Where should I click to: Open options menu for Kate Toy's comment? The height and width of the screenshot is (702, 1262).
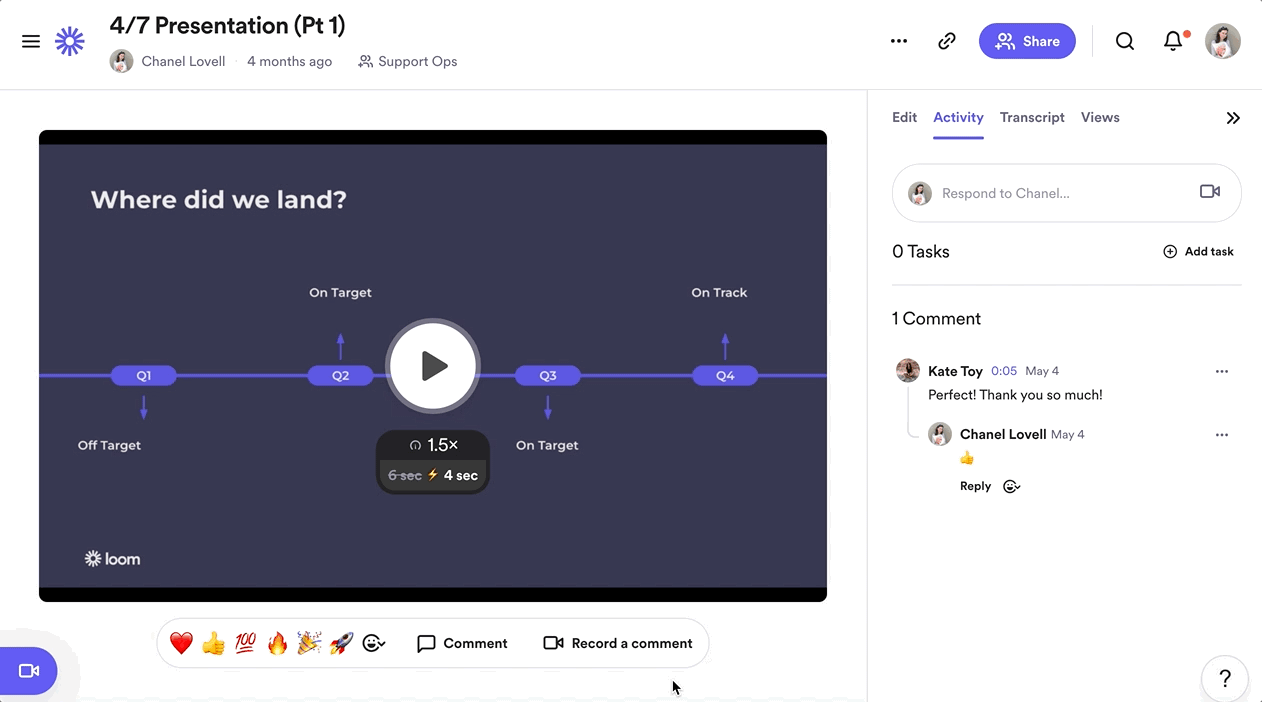coord(1221,371)
